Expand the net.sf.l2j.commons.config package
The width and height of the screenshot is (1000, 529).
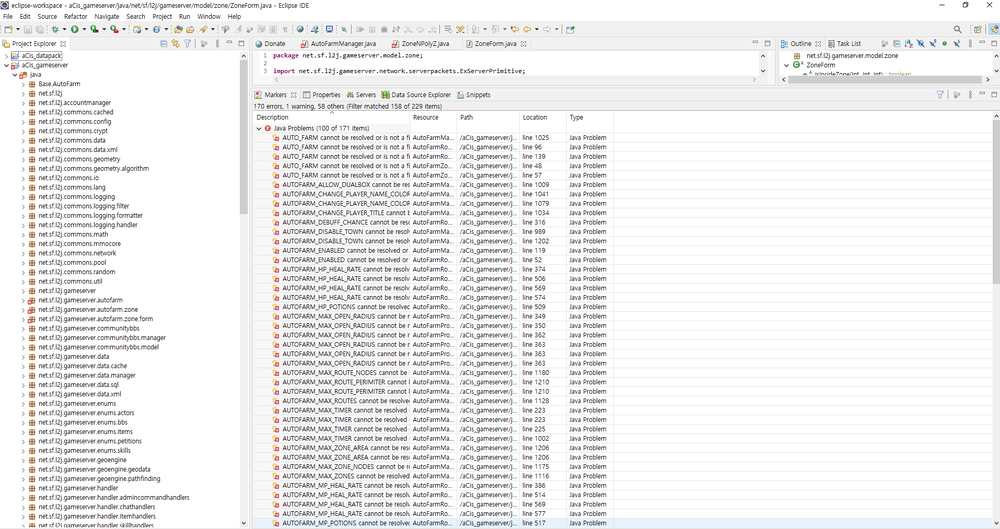pyautogui.click(x=23, y=121)
